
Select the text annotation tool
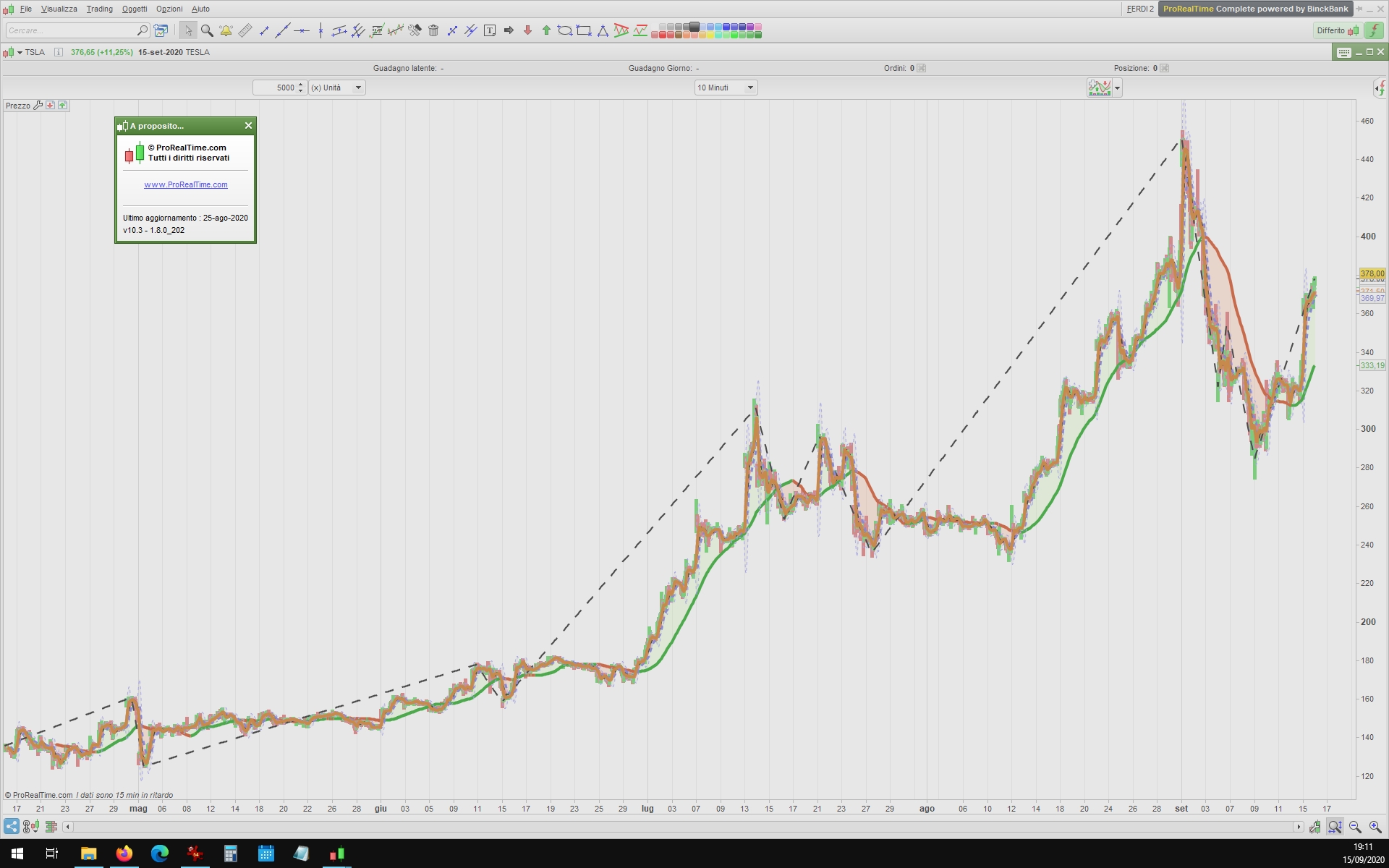[x=490, y=30]
